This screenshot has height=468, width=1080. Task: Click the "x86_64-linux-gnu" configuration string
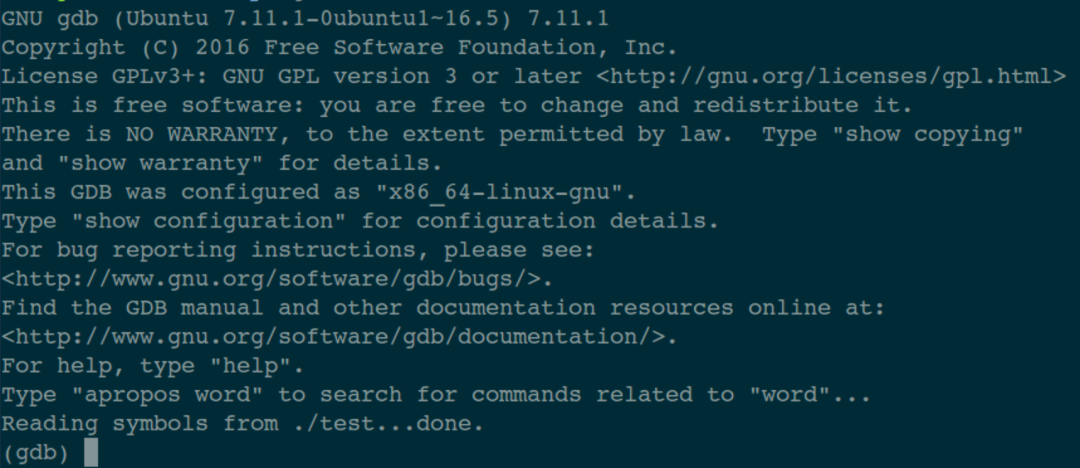499,192
